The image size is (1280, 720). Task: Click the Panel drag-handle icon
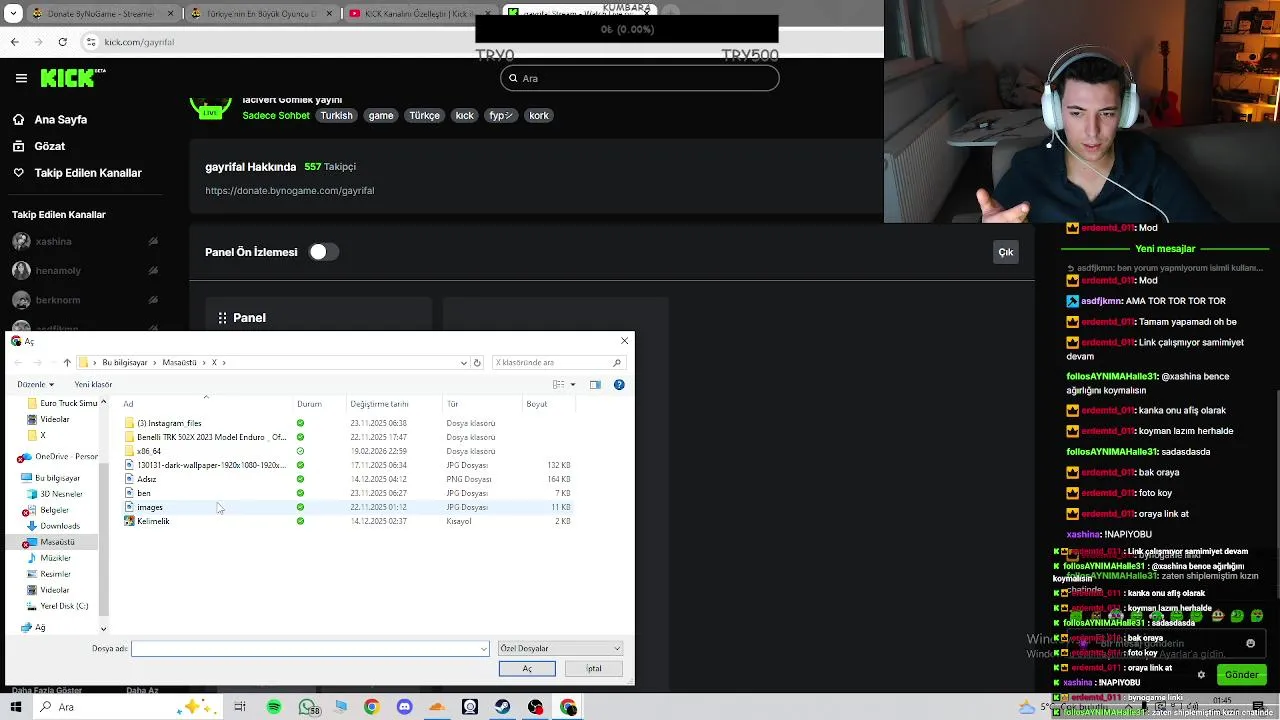pyautogui.click(x=222, y=318)
